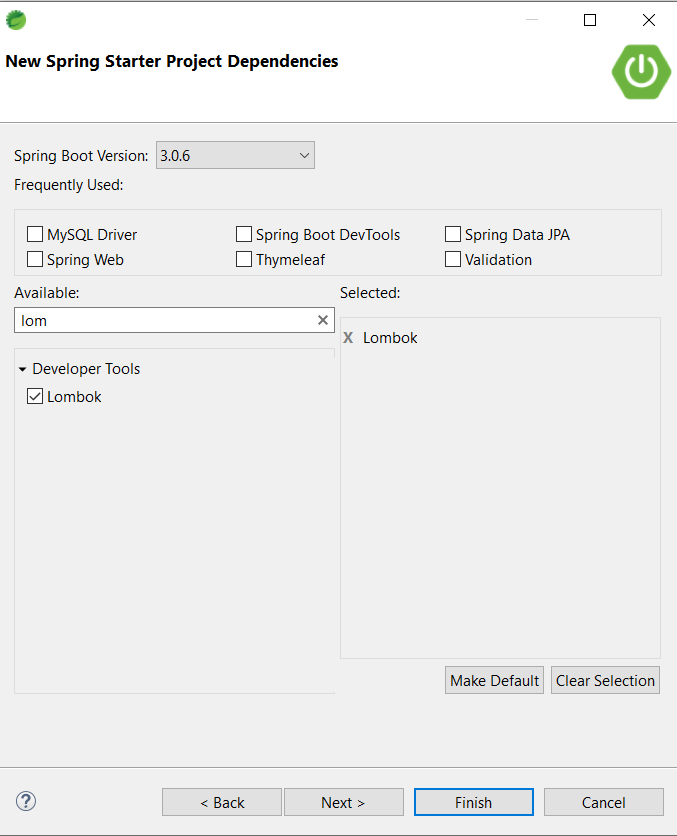Check the Spring Web dependency
Image resolution: width=677 pixels, height=836 pixels.
tap(36, 260)
